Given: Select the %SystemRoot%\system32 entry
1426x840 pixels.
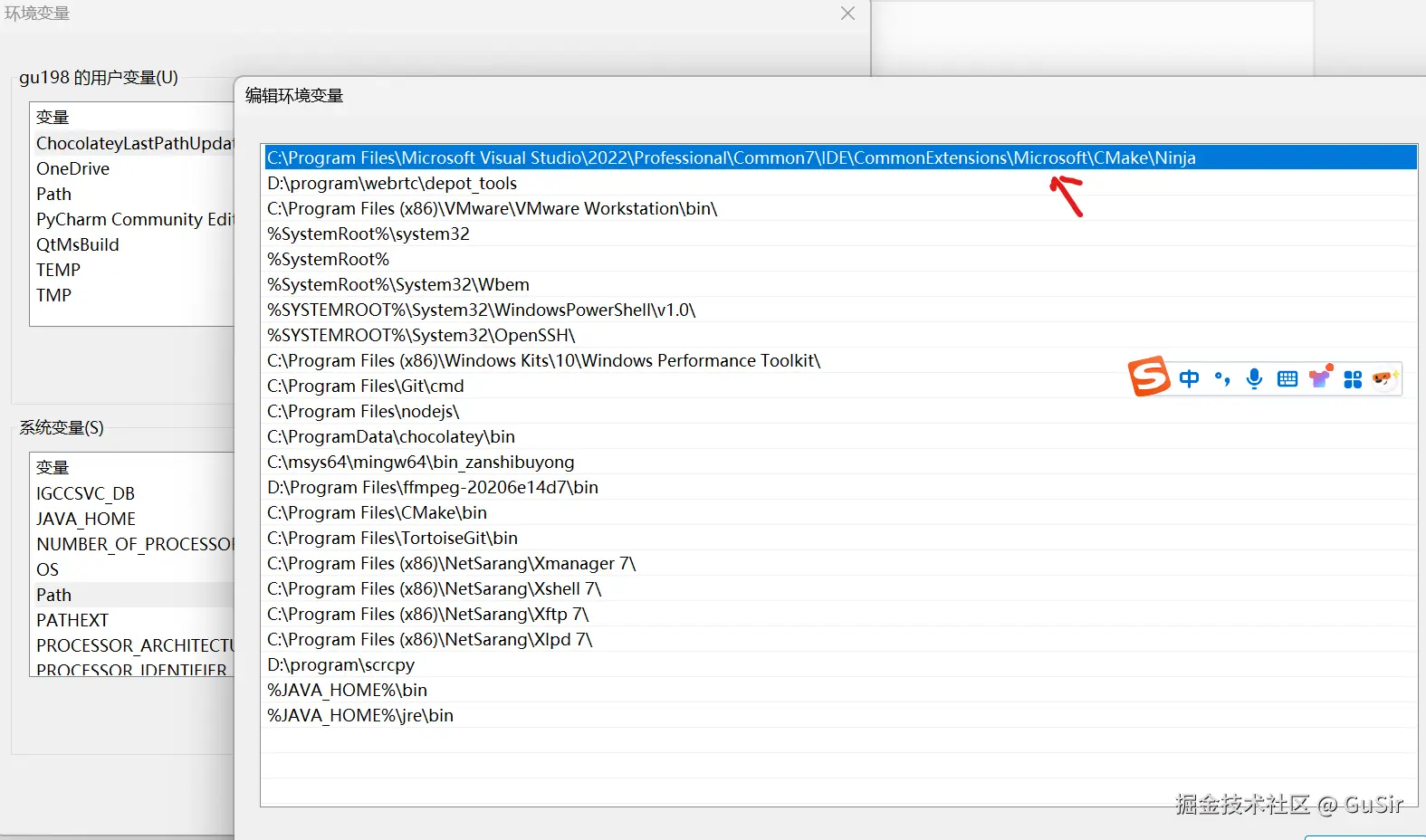Looking at the screenshot, I should pos(839,234).
